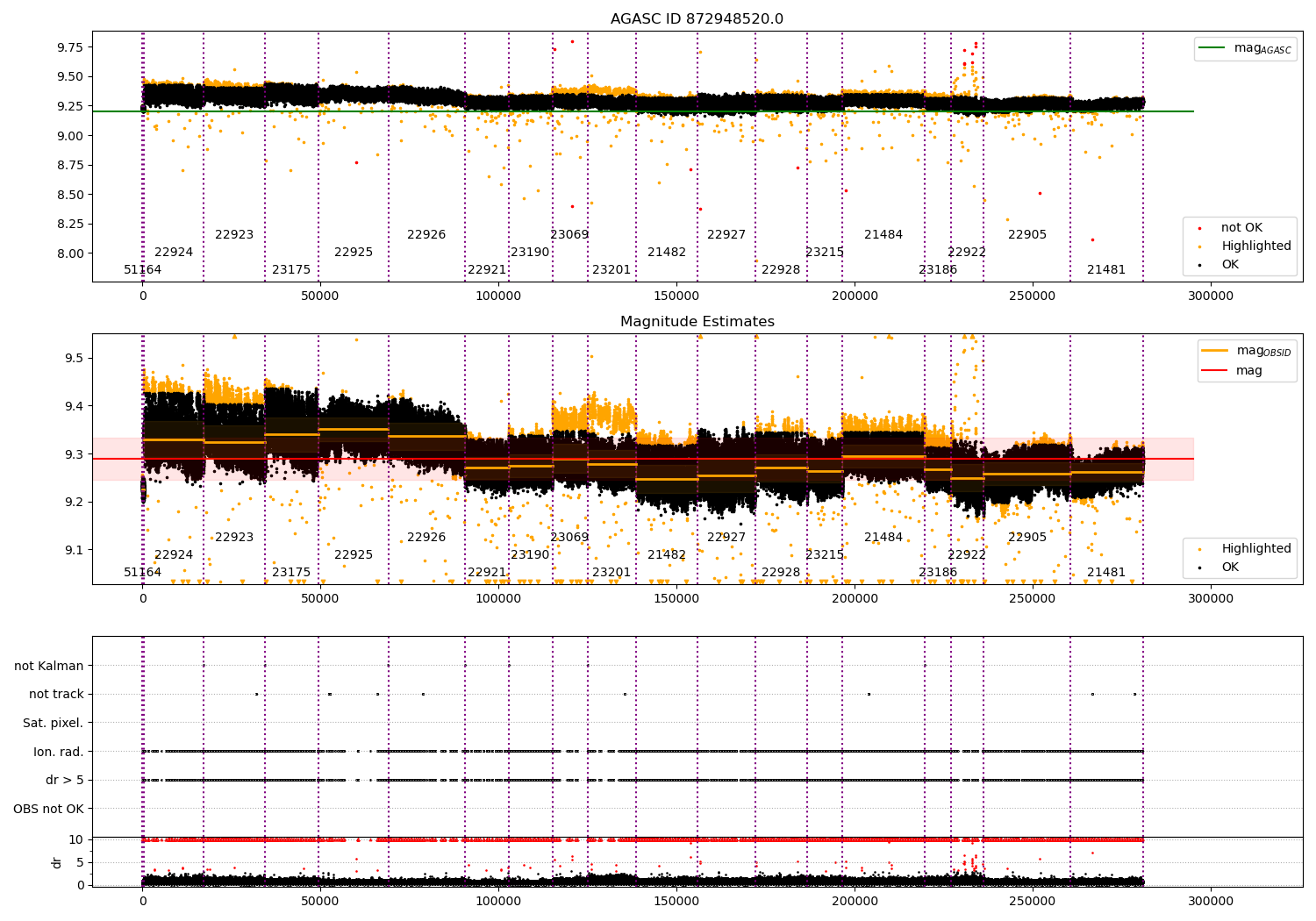
Task: Click the 9.5 tick in Magnitude Estimates plot
Action: tap(74, 358)
